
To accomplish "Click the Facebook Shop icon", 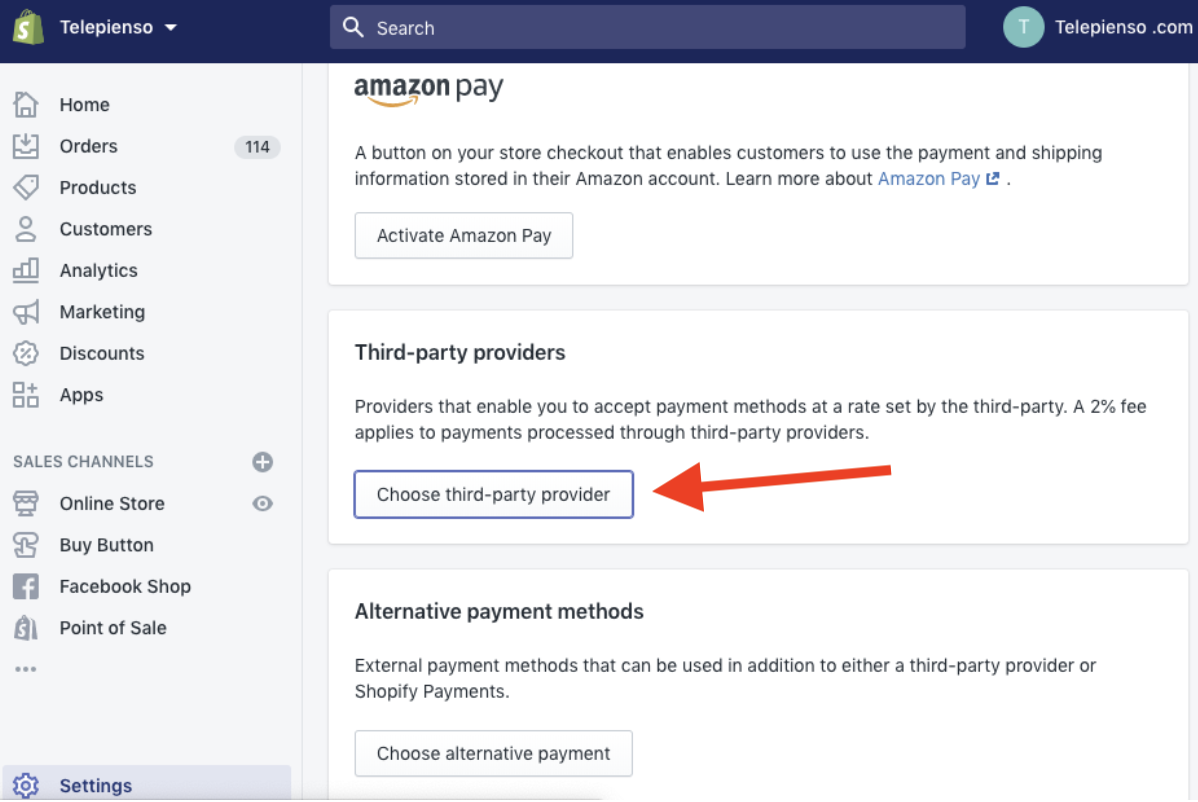I will [25, 587].
